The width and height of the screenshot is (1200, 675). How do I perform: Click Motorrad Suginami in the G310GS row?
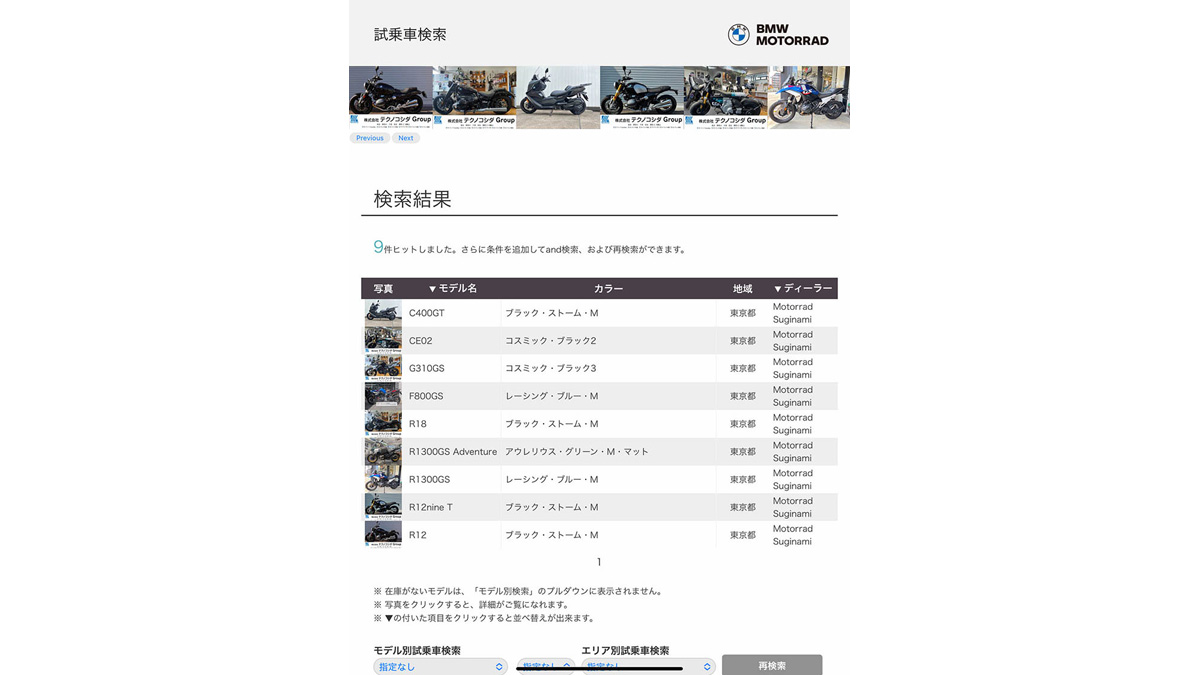(x=793, y=369)
